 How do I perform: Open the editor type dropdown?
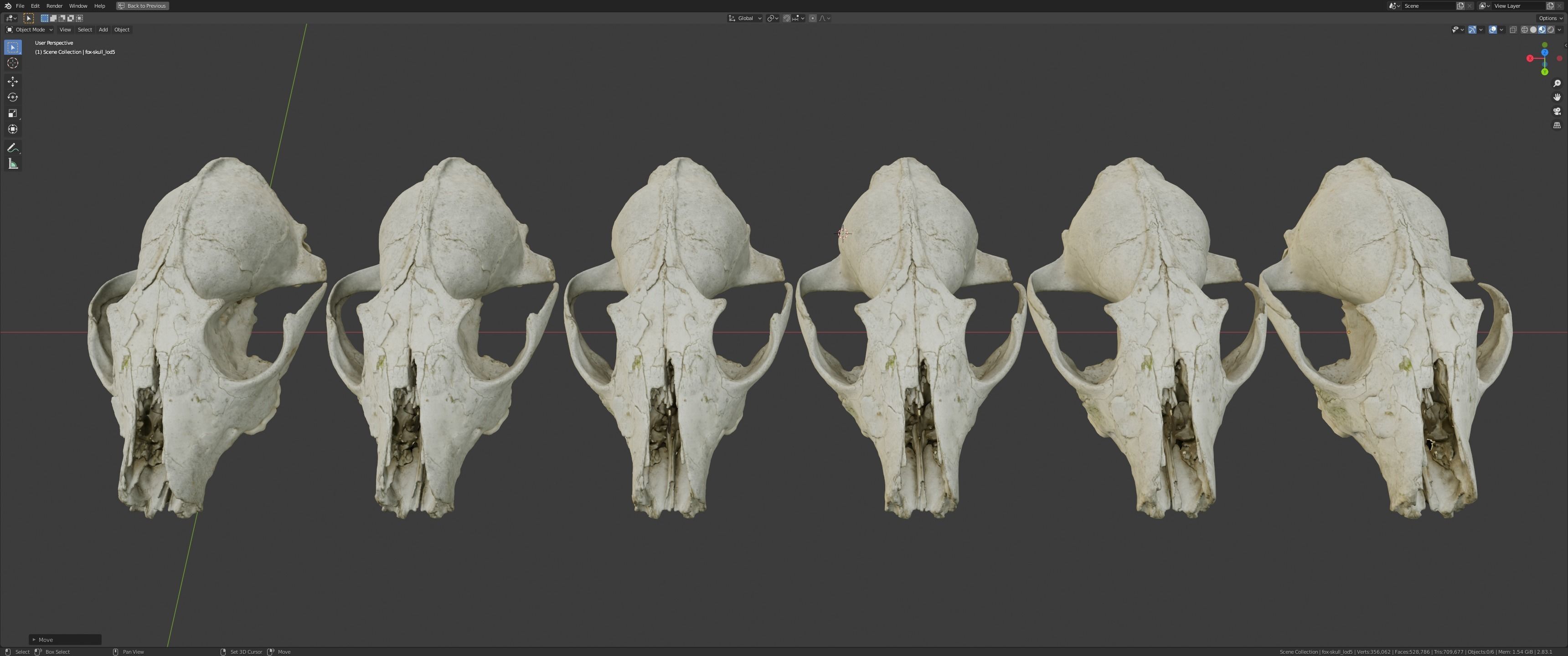tap(11, 18)
